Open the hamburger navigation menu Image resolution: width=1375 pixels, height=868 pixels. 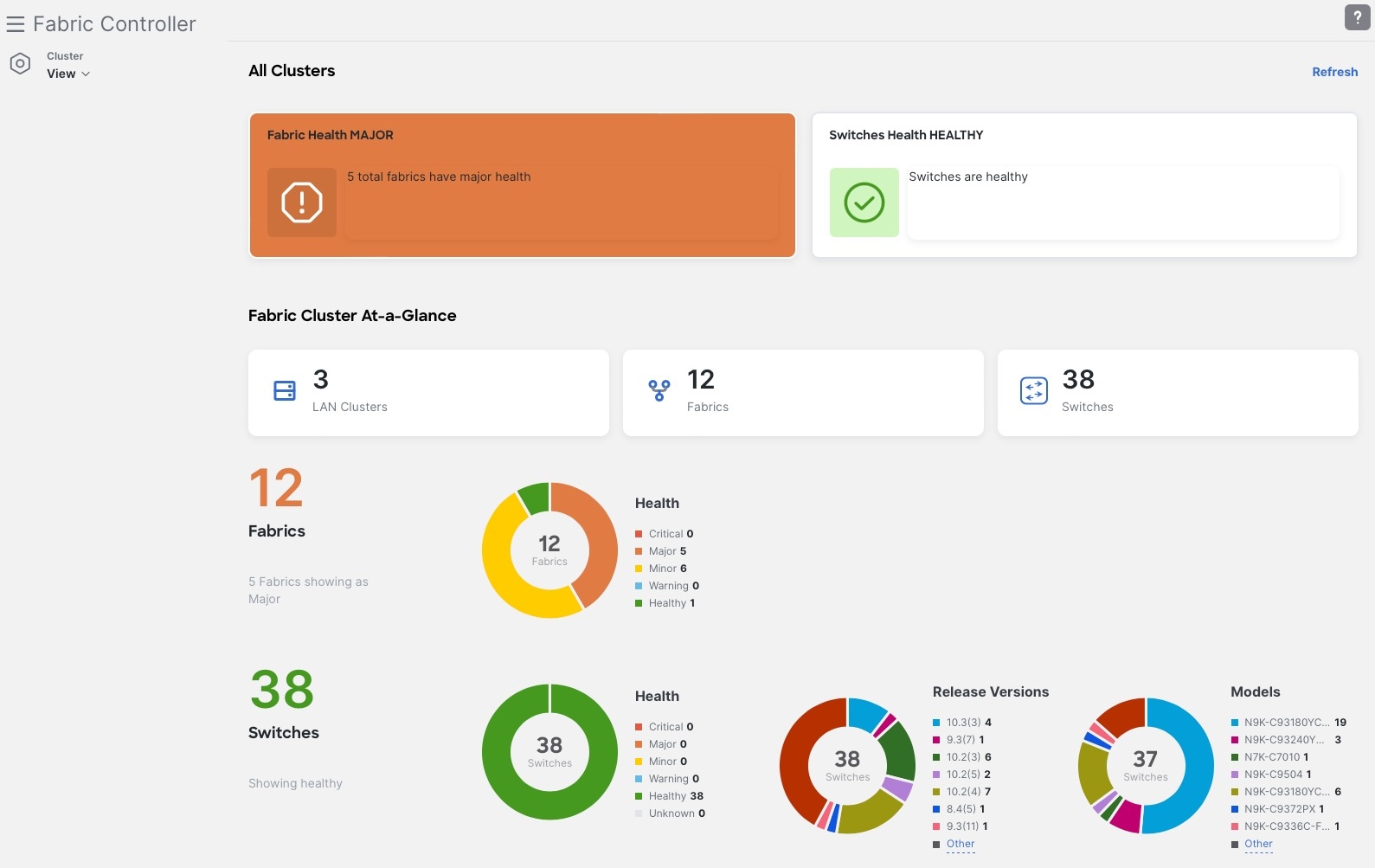[x=16, y=24]
